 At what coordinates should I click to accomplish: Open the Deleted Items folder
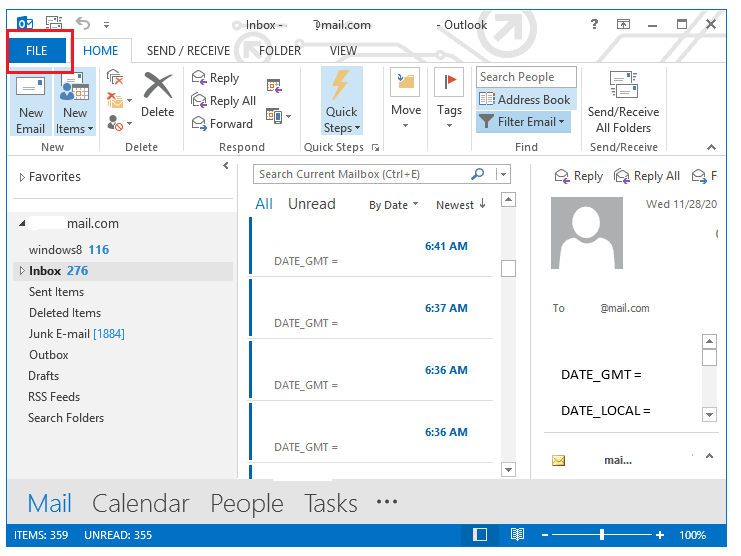coord(65,313)
